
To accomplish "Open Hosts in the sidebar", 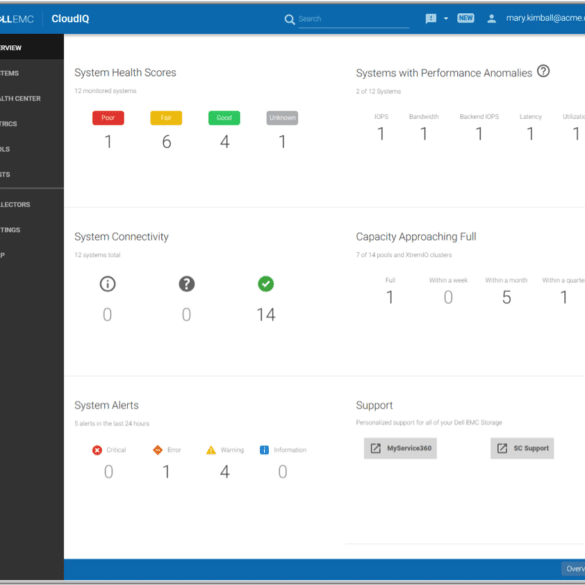I will pos(32,174).
